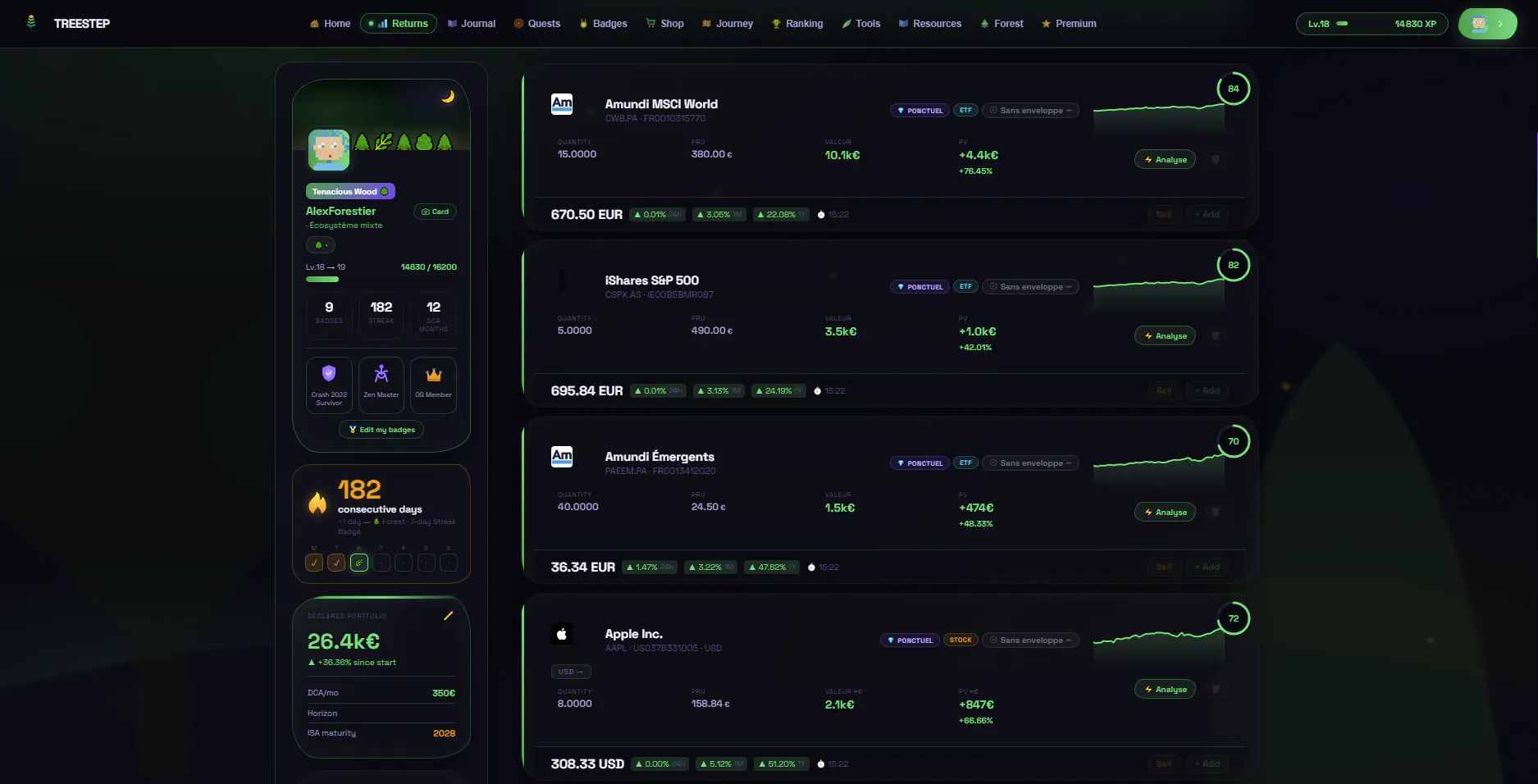Delete iShares S&P 500 with trash icon
The image size is (1538, 784).
point(1216,336)
